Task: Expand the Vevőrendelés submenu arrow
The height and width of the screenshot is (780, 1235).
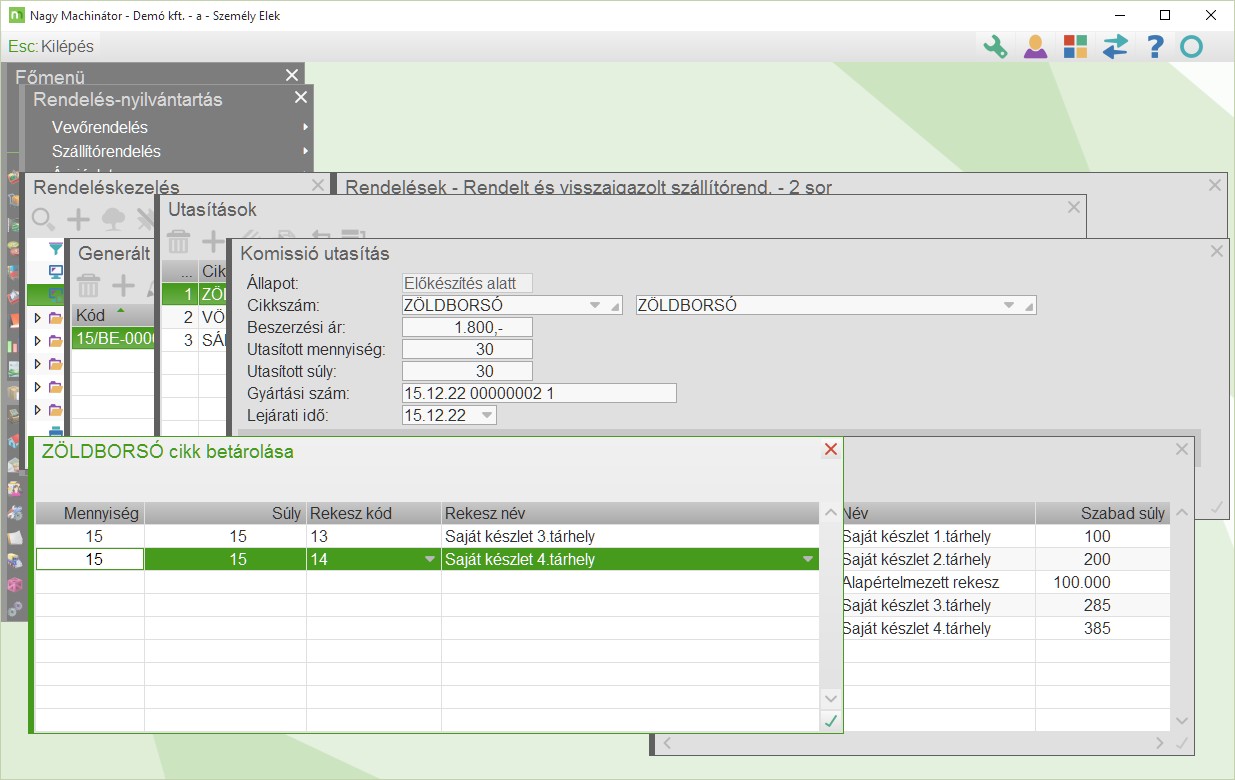Action: pos(305,127)
